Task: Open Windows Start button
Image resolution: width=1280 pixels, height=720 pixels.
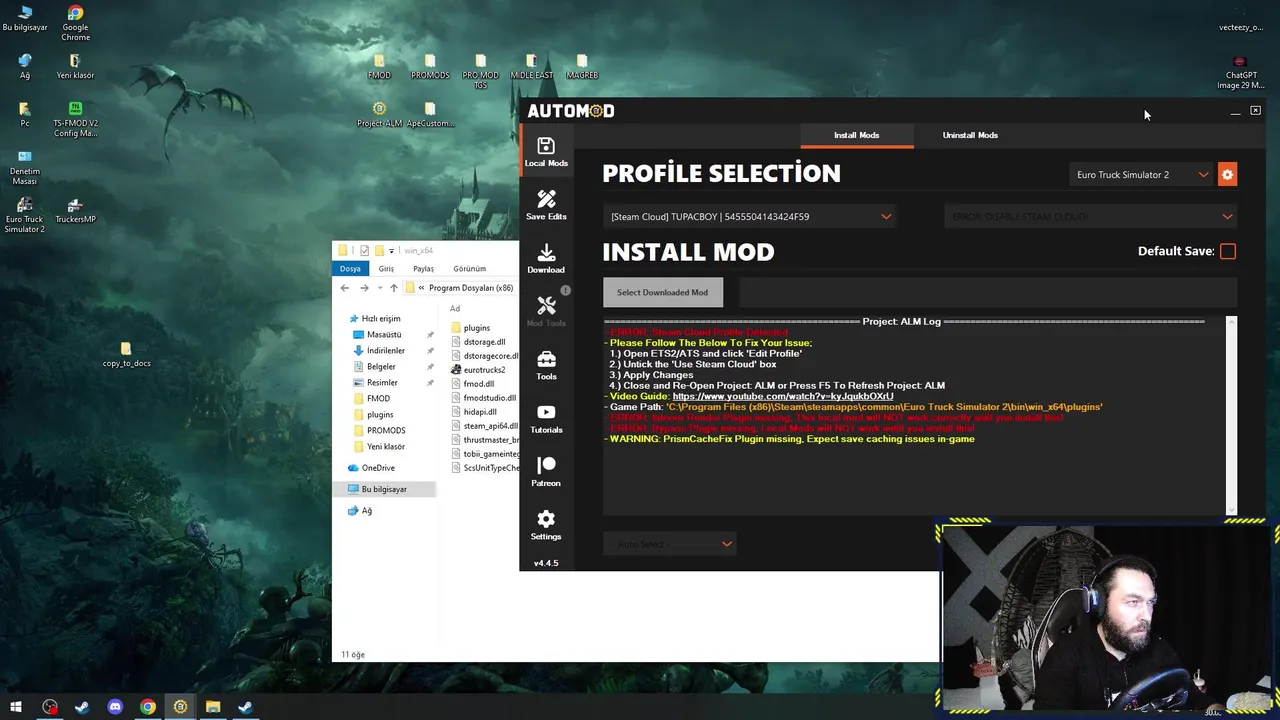Action: coord(16,707)
